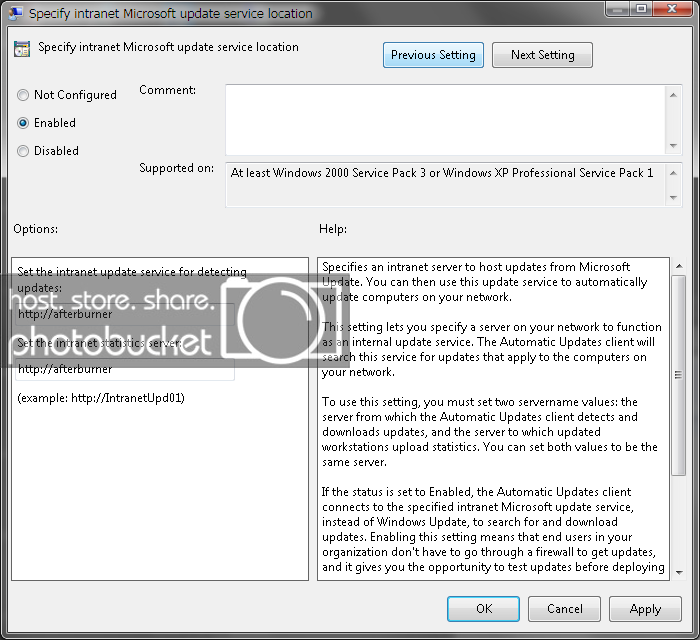Click inside the Comment text box
Screen dimensions: 700x640
pyautogui.click(x=446, y=120)
